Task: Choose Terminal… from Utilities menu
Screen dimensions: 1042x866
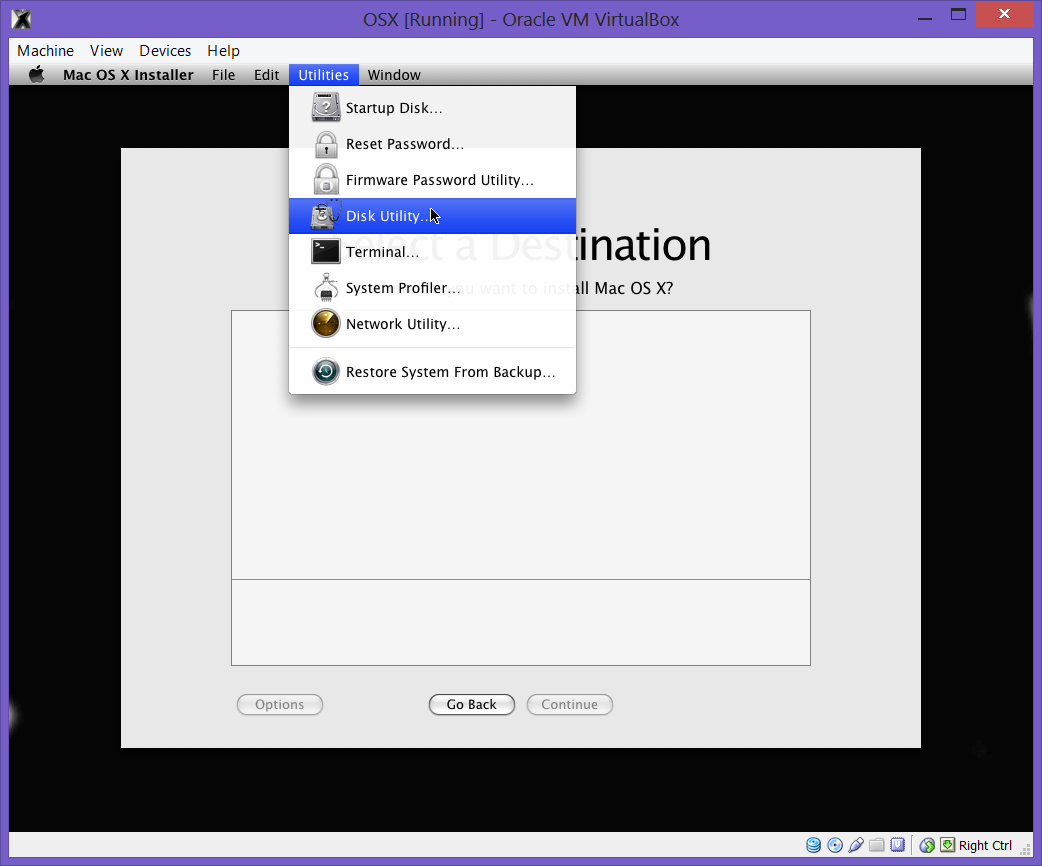Action: coord(433,251)
